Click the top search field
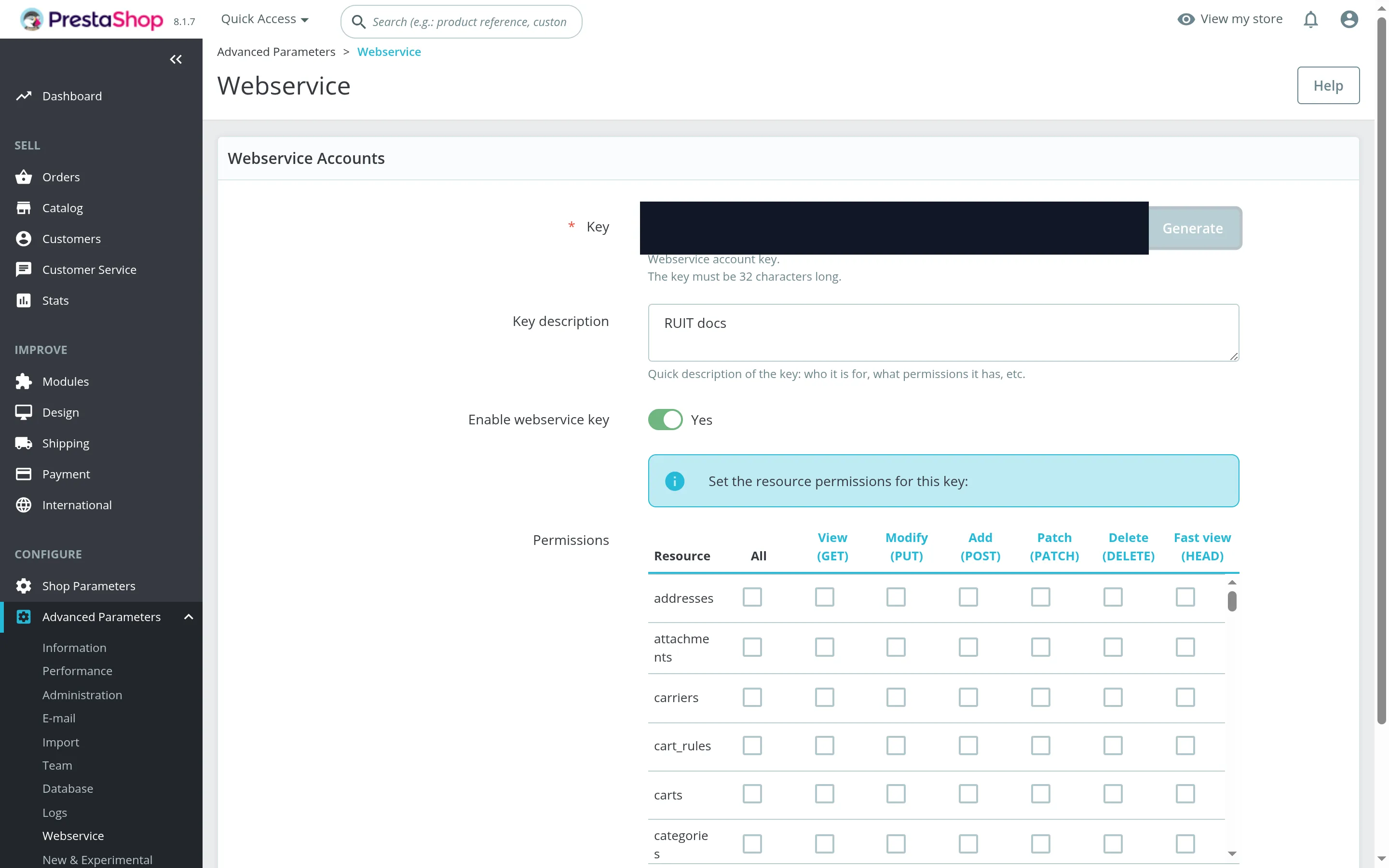 click(x=461, y=22)
